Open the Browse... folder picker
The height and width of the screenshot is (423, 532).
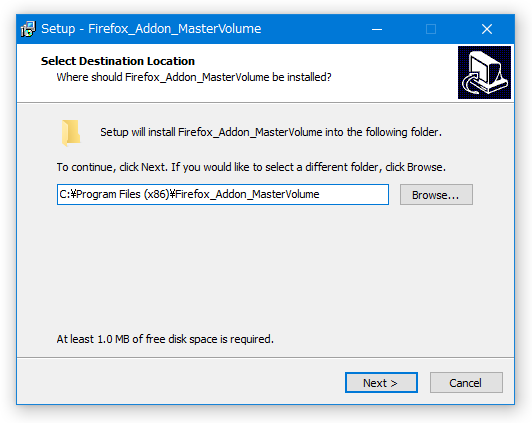point(436,195)
